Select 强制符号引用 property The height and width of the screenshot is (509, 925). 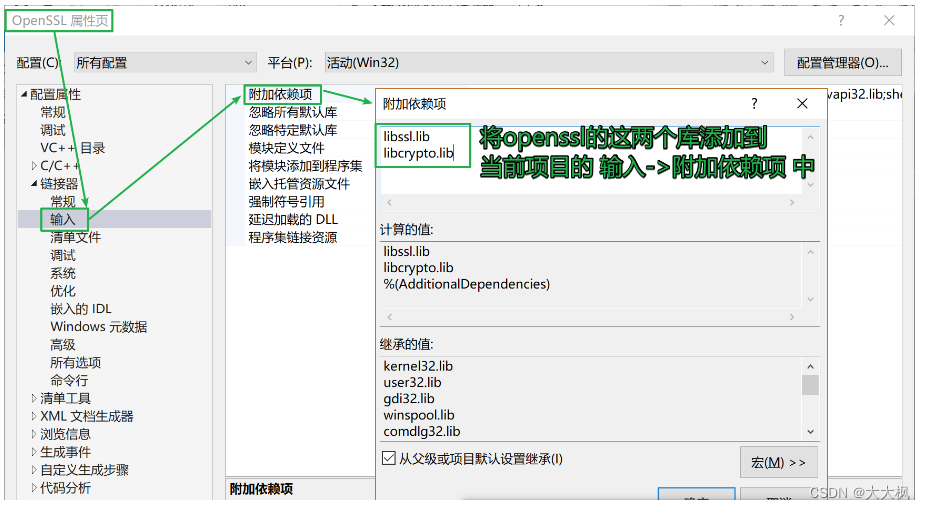286,202
